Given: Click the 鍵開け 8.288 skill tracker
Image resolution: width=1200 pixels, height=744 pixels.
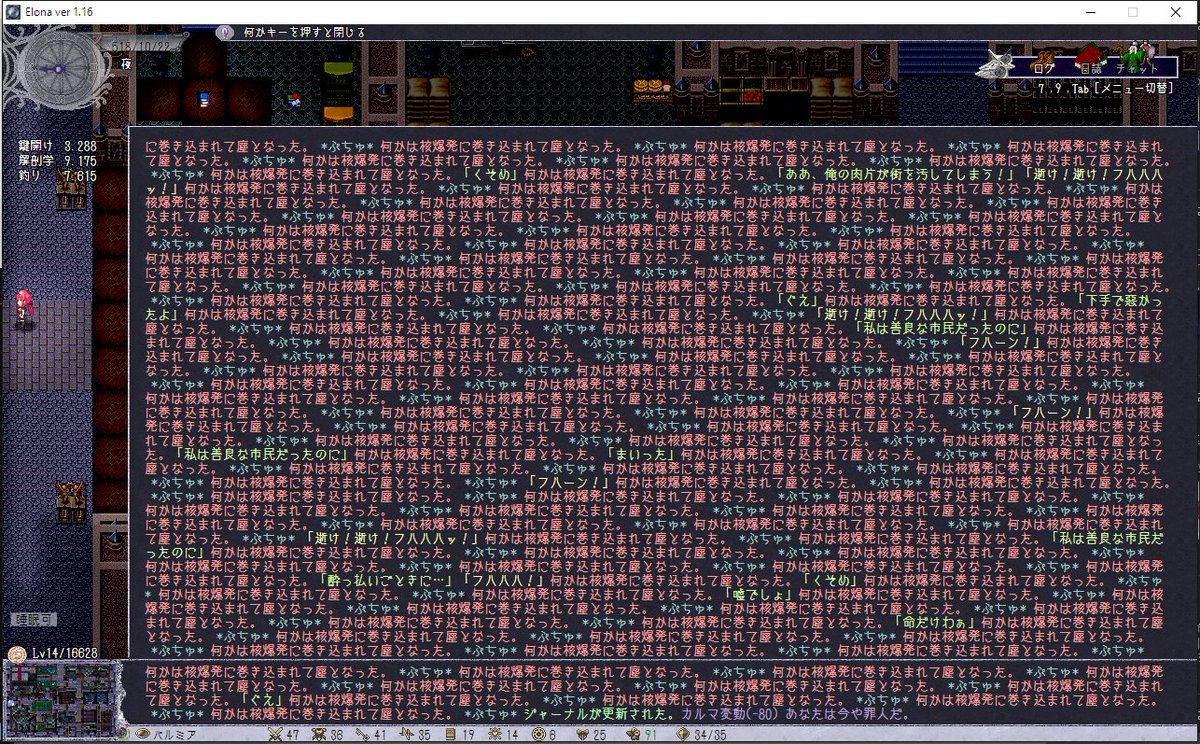Looking at the screenshot, I should (x=58, y=146).
